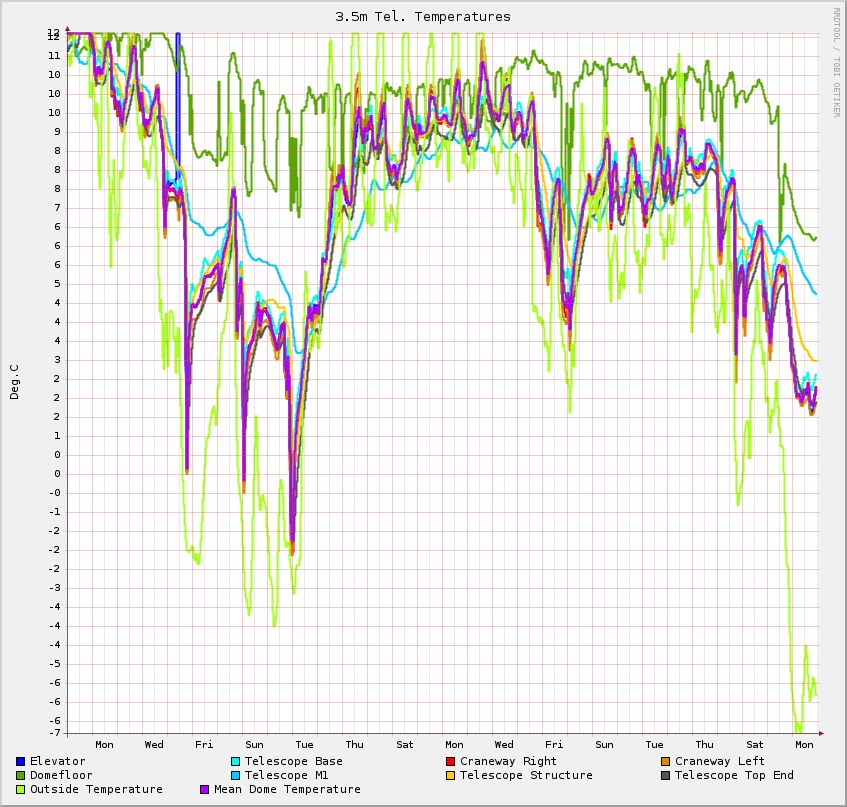Click the blue Elevator legend swatch
Viewport: 847px width, 807px height.
pyautogui.click(x=20, y=762)
